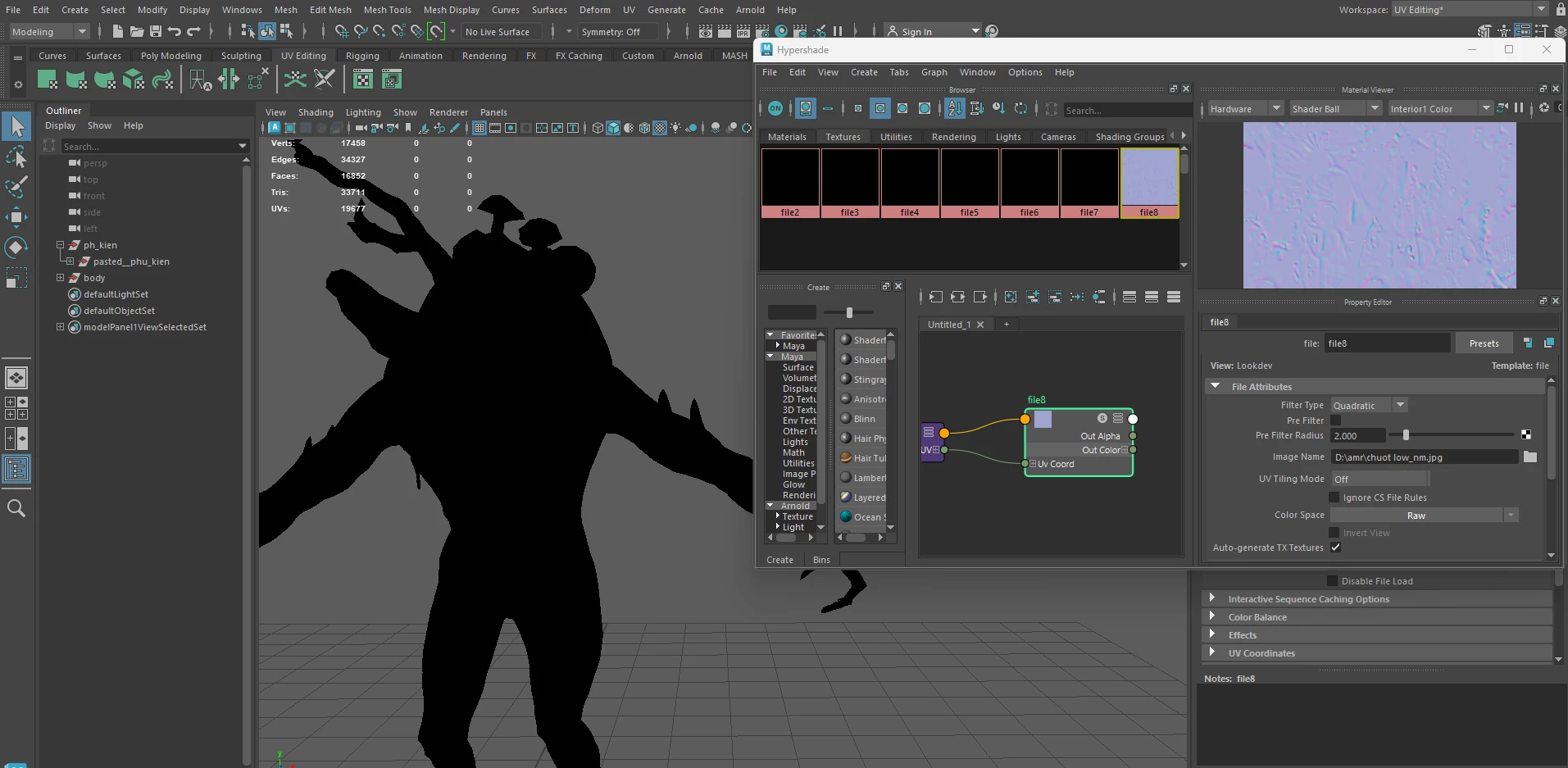1568x768 pixels.
Task: Click the browse folder icon beside Image Name
Action: tap(1530, 457)
